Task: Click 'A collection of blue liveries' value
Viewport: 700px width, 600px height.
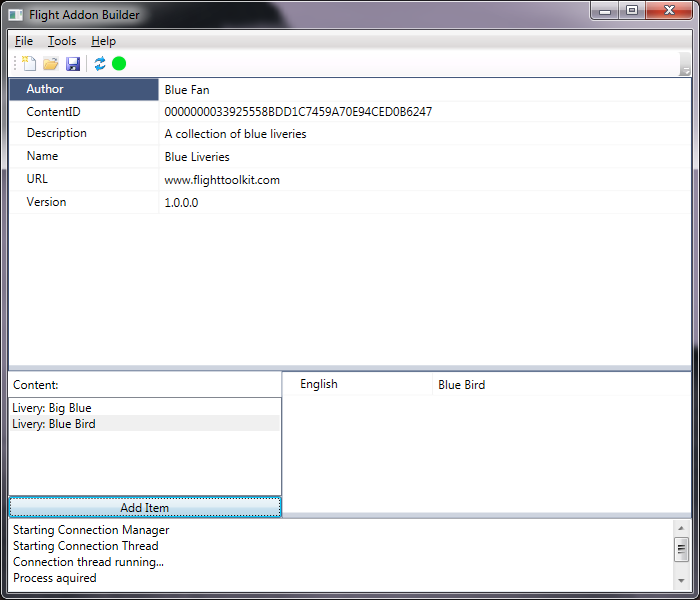Action: tap(235, 134)
